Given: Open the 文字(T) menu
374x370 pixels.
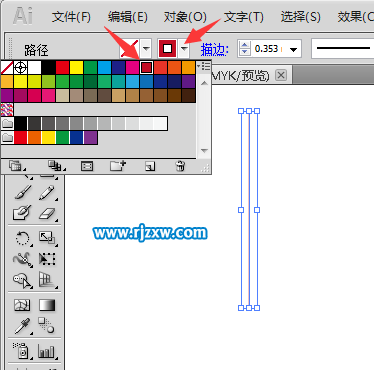Looking at the screenshot, I should [244, 17].
